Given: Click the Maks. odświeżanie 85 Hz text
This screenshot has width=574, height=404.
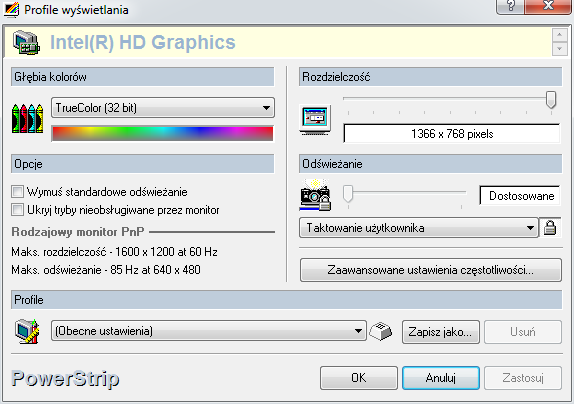Looking at the screenshot, I should 106,270.
